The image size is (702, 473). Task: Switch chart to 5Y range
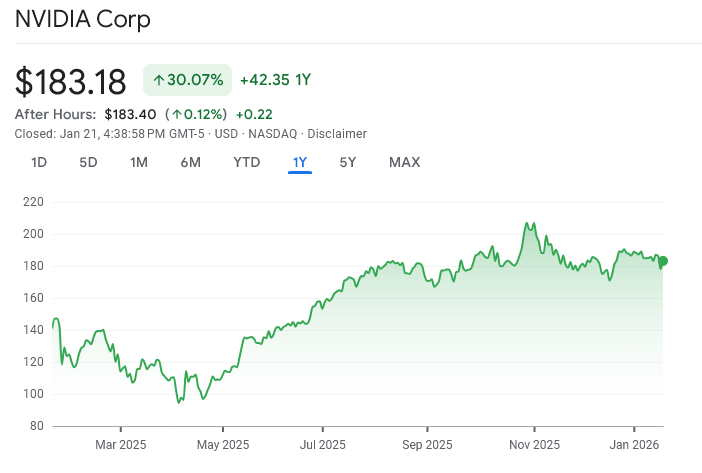[348, 162]
